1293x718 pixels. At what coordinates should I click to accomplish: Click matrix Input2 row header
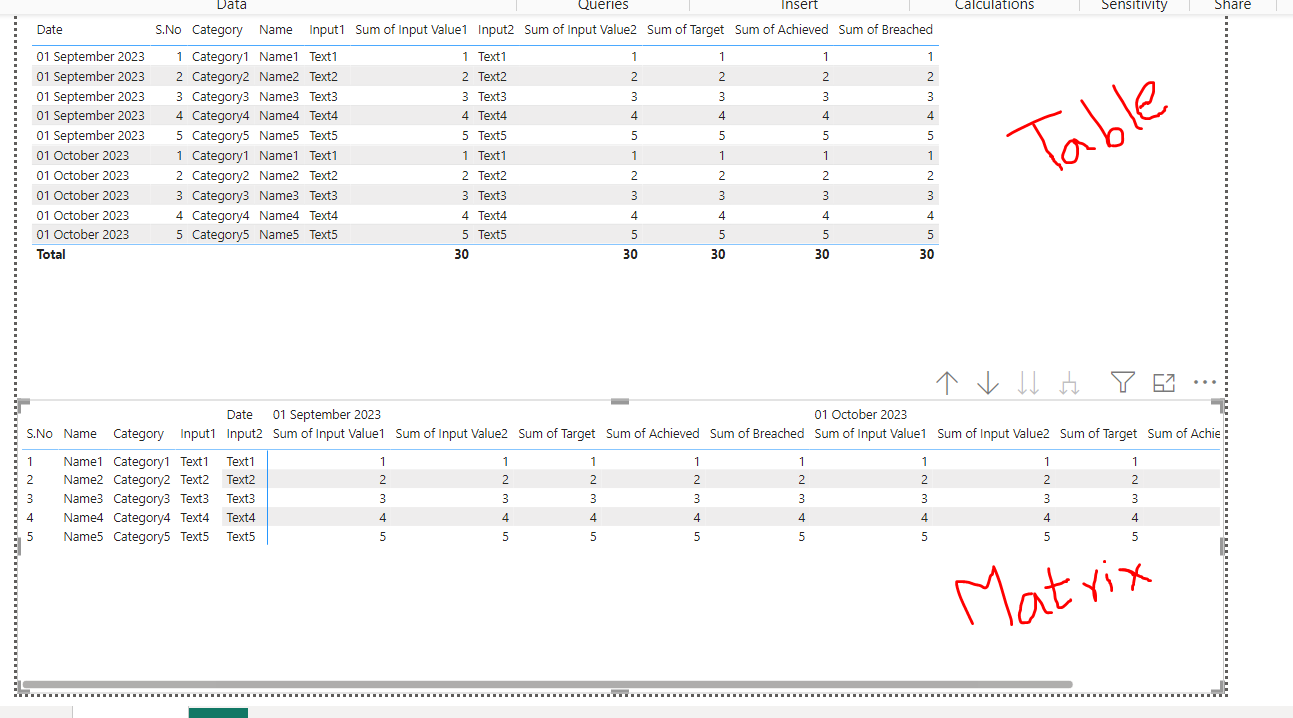click(x=245, y=434)
